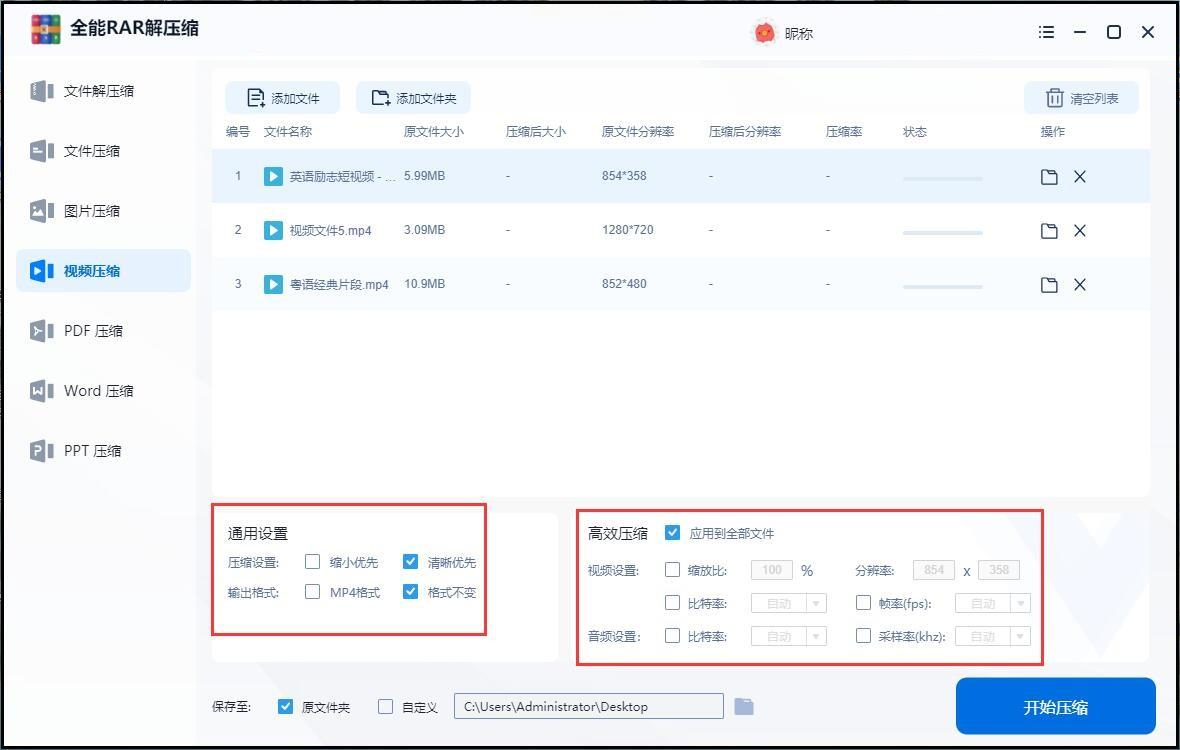Click the resolution width field showing 854
The image size is (1180, 750).
[x=934, y=570]
